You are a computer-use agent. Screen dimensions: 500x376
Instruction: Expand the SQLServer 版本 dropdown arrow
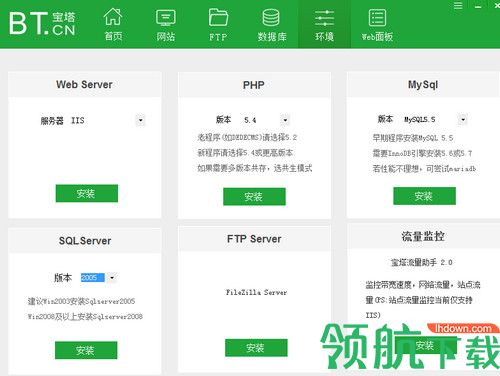pos(112,277)
